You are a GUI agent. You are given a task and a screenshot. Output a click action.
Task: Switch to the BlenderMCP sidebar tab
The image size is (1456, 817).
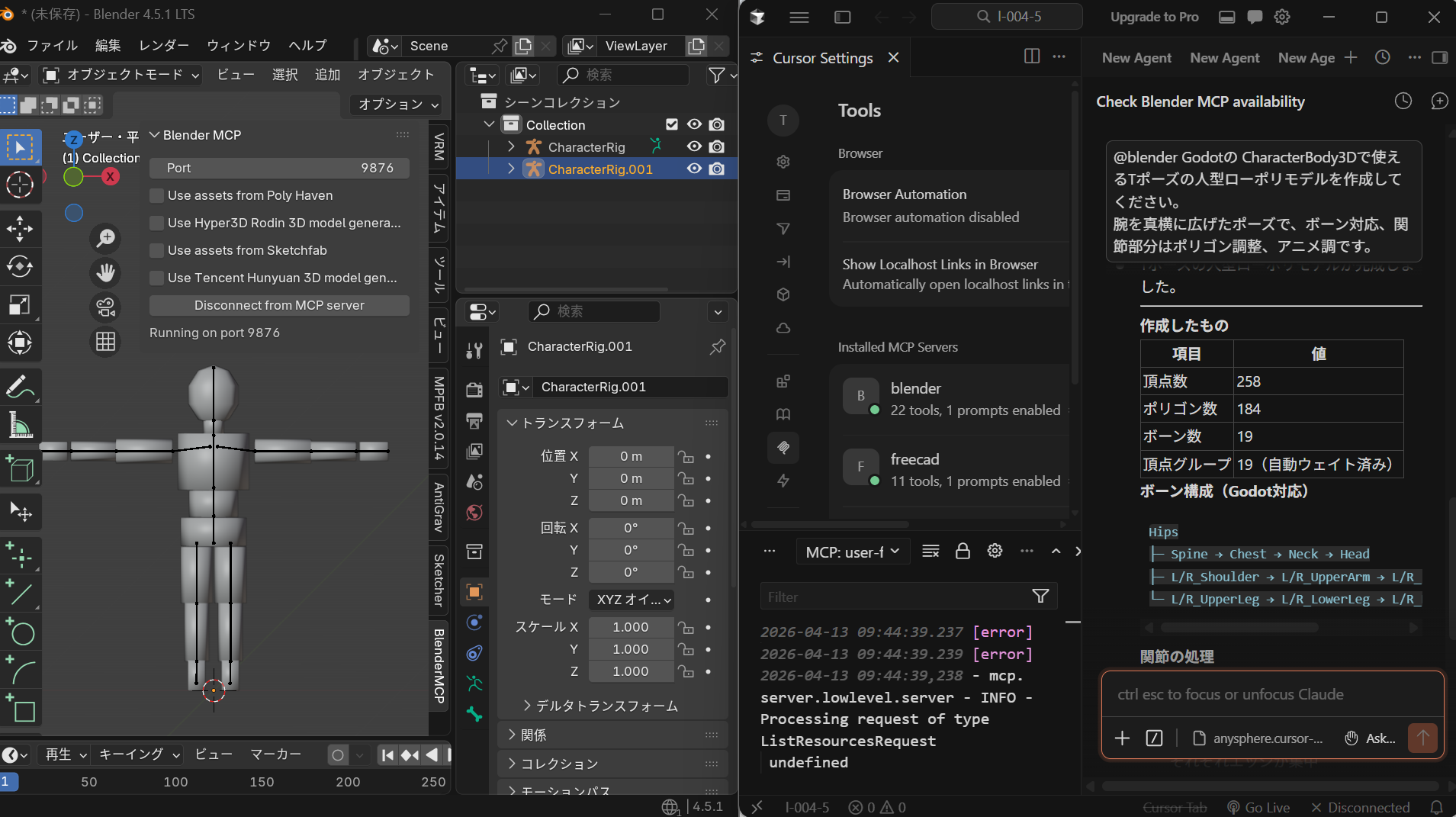pyautogui.click(x=439, y=666)
